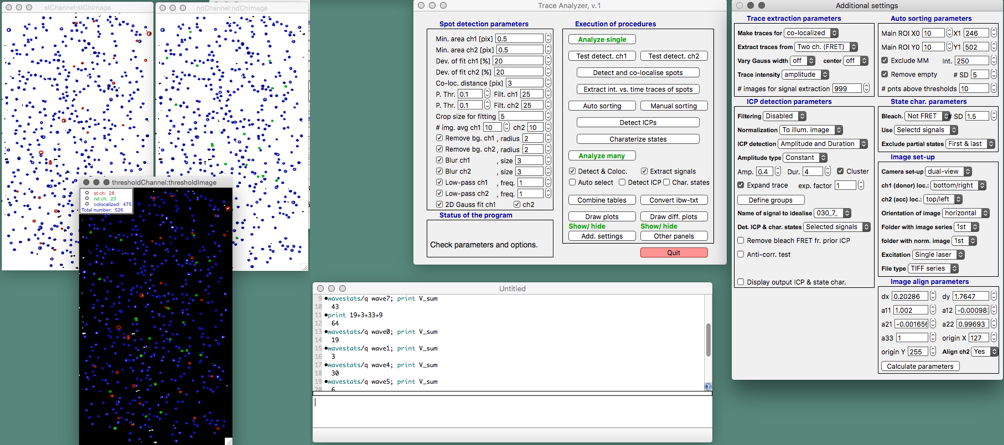This screenshot has height=445, width=1004.
Task: Enable the Auto select checkbox
Action: (x=573, y=183)
